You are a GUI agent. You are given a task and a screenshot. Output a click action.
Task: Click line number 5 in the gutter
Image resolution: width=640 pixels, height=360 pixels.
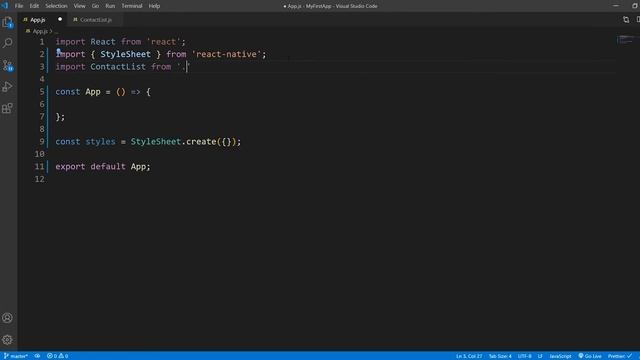42,92
